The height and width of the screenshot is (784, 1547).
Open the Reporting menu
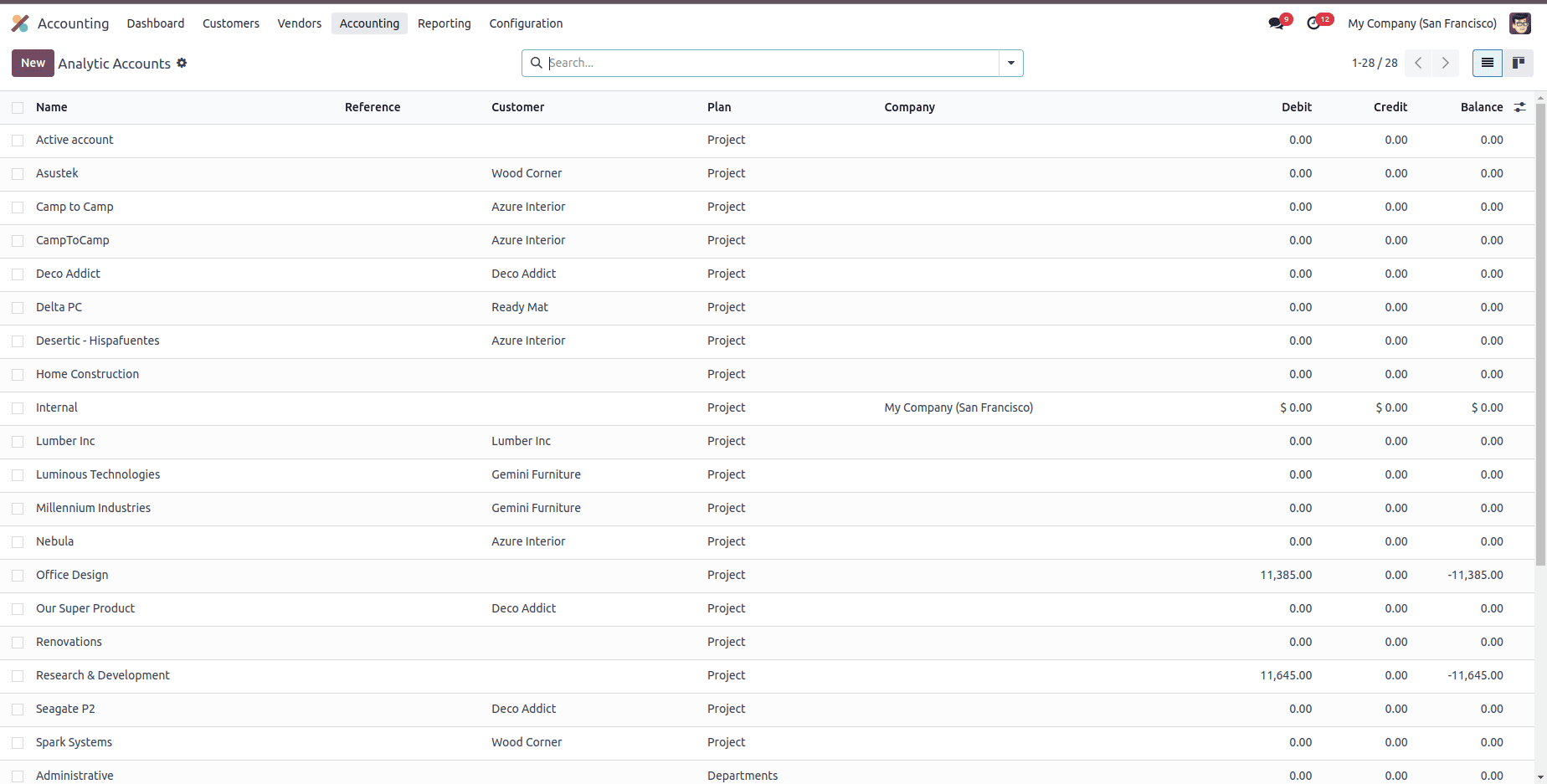(x=445, y=23)
